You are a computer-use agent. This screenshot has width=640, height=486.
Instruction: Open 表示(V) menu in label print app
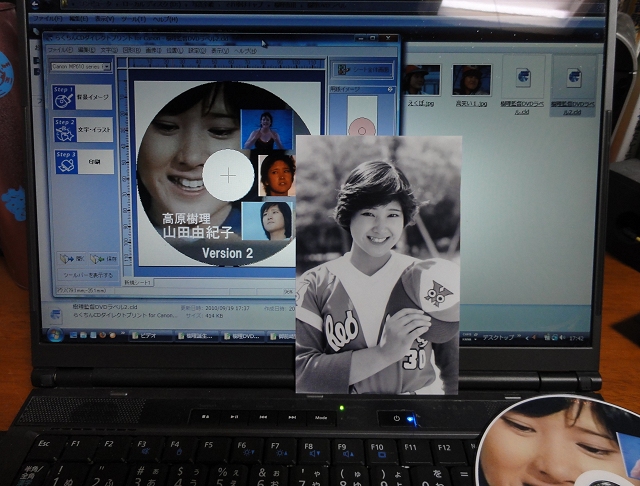220,51
